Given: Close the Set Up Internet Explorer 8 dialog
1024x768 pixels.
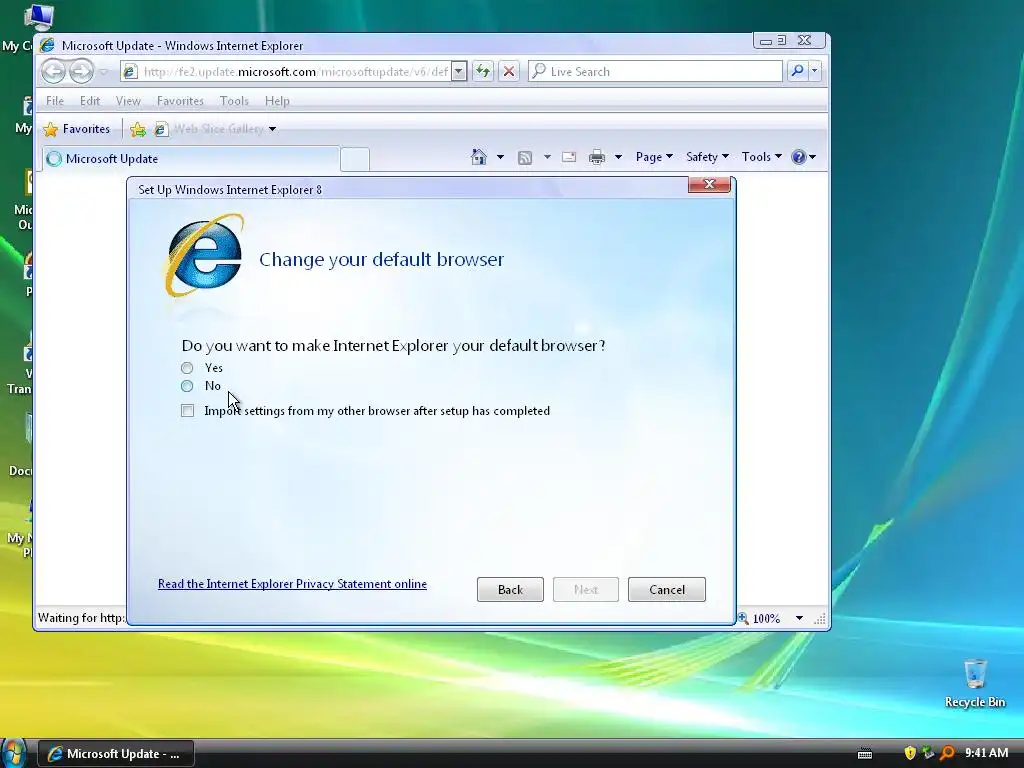Looking at the screenshot, I should [x=709, y=184].
